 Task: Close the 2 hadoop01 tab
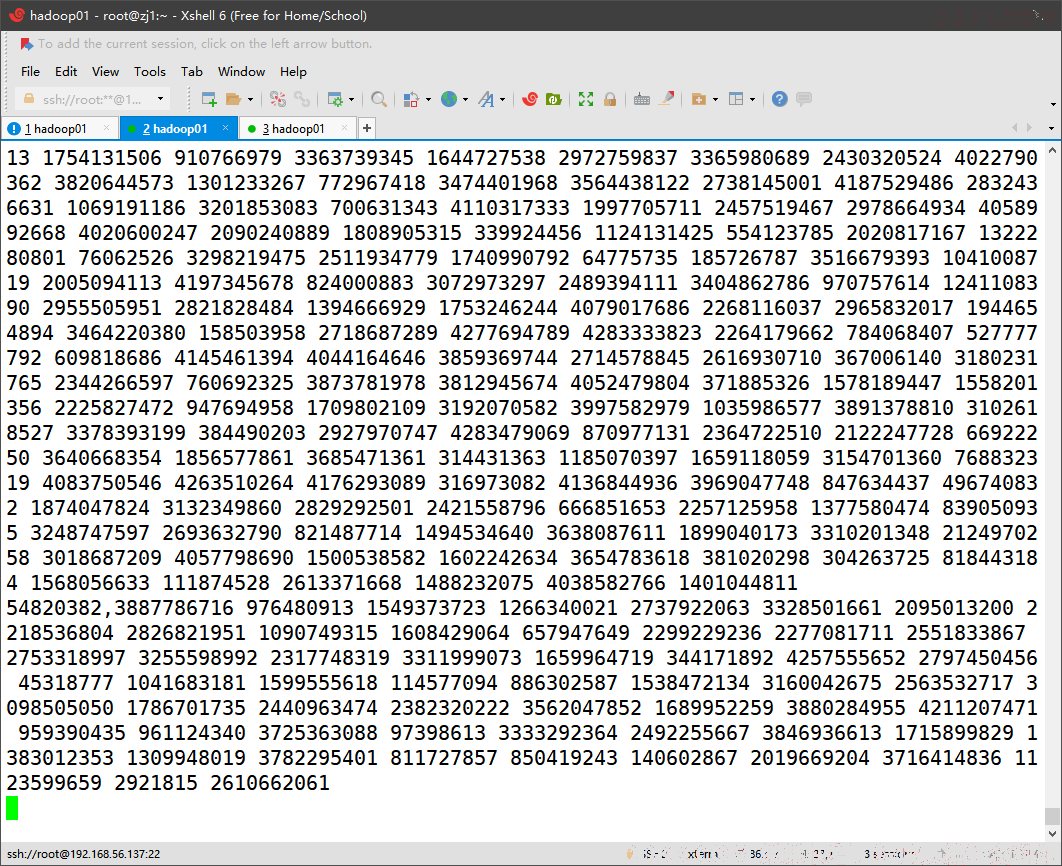tap(226, 128)
